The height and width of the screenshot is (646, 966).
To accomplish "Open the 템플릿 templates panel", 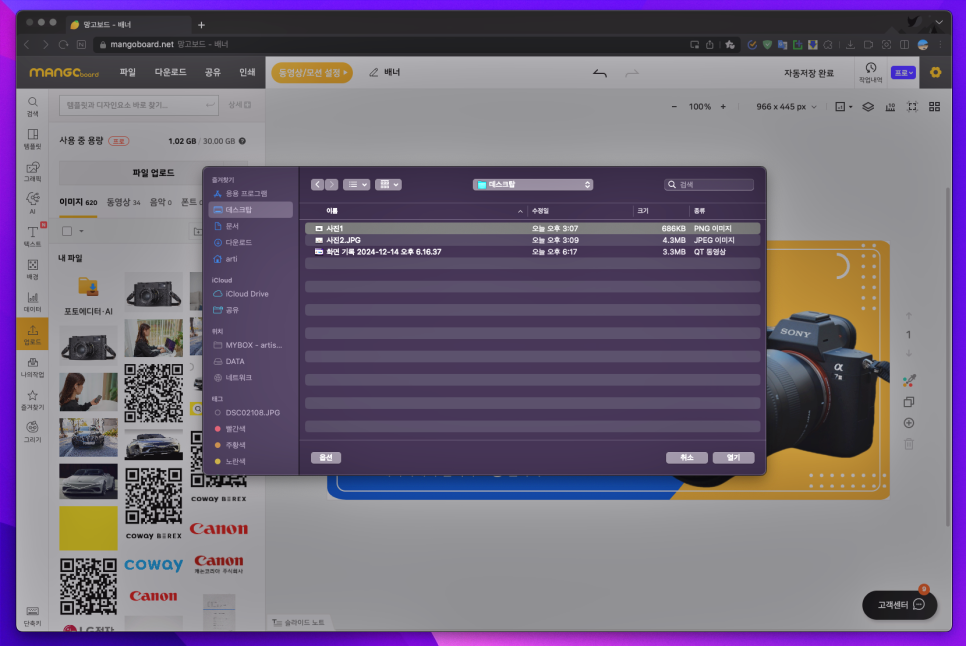I will (x=33, y=139).
